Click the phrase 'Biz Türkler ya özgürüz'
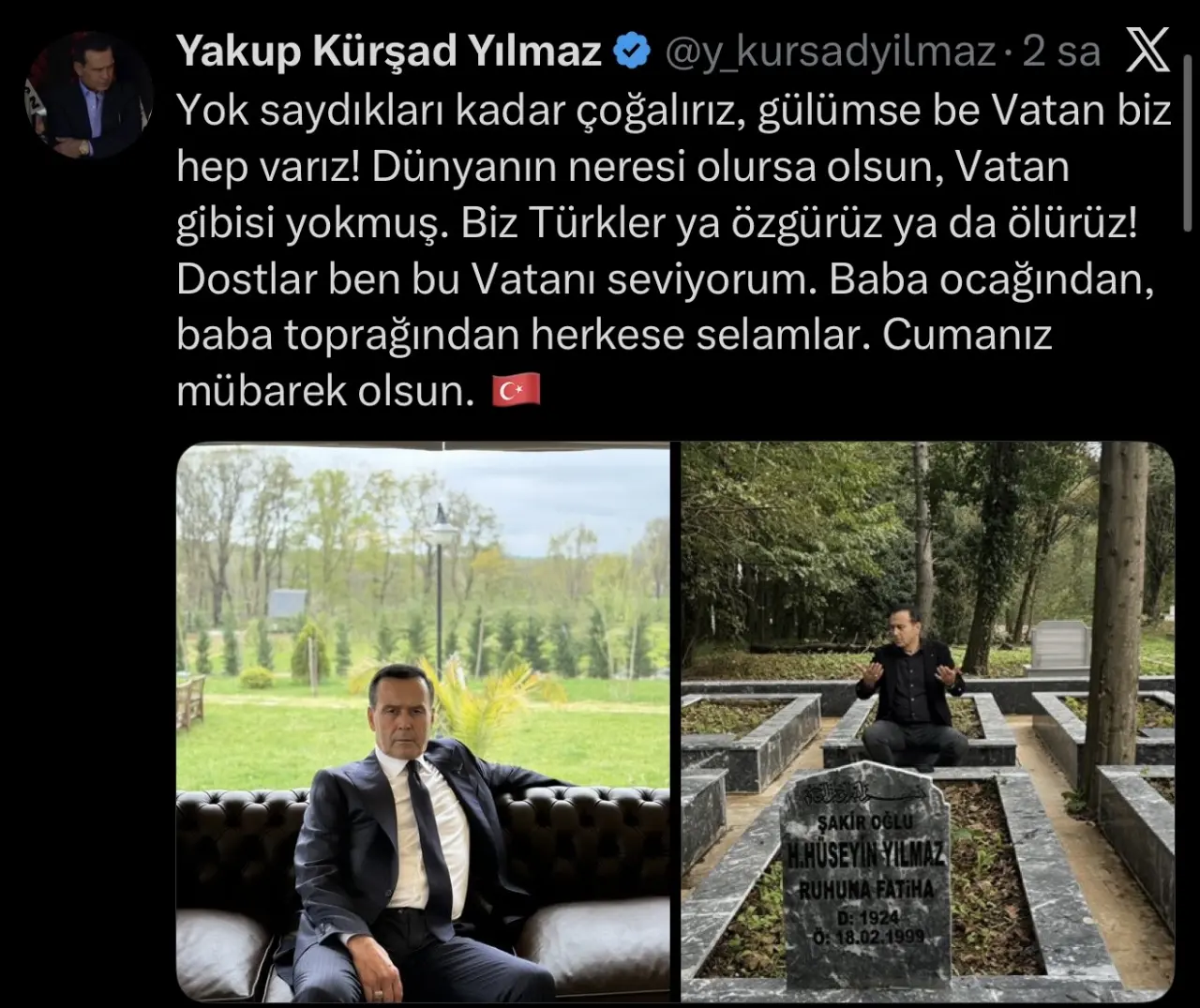The width and height of the screenshot is (1200, 1008). point(671,223)
